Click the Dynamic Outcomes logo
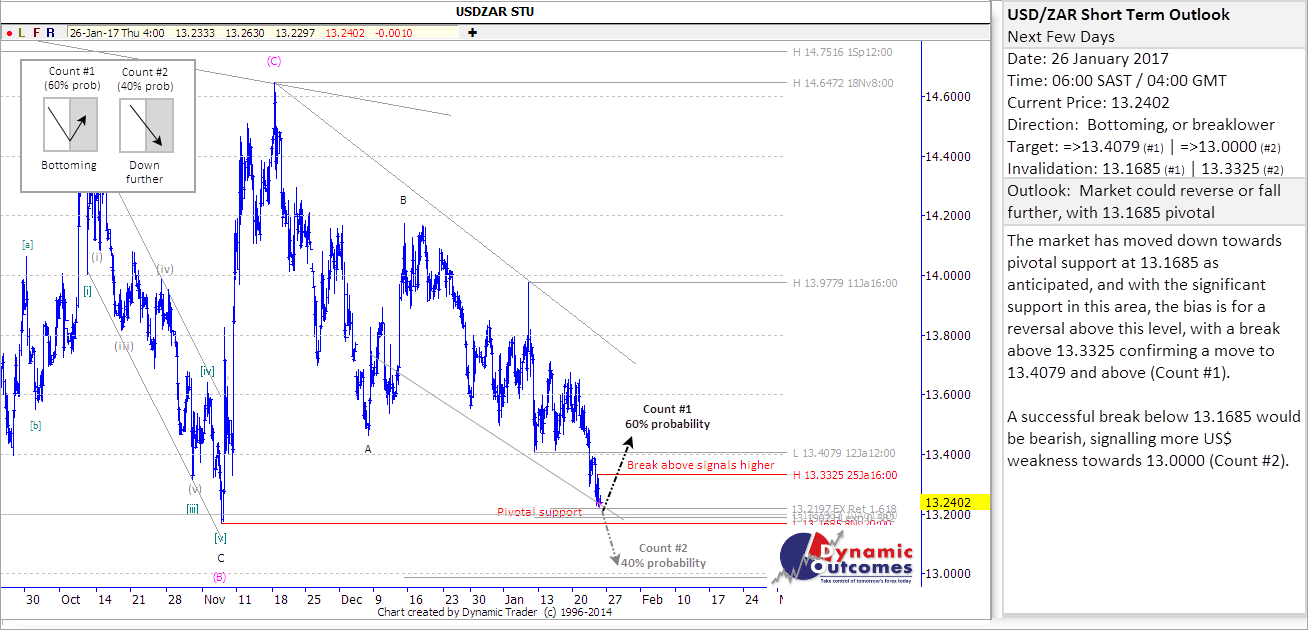The image size is (1308, 630). [846, 558]
